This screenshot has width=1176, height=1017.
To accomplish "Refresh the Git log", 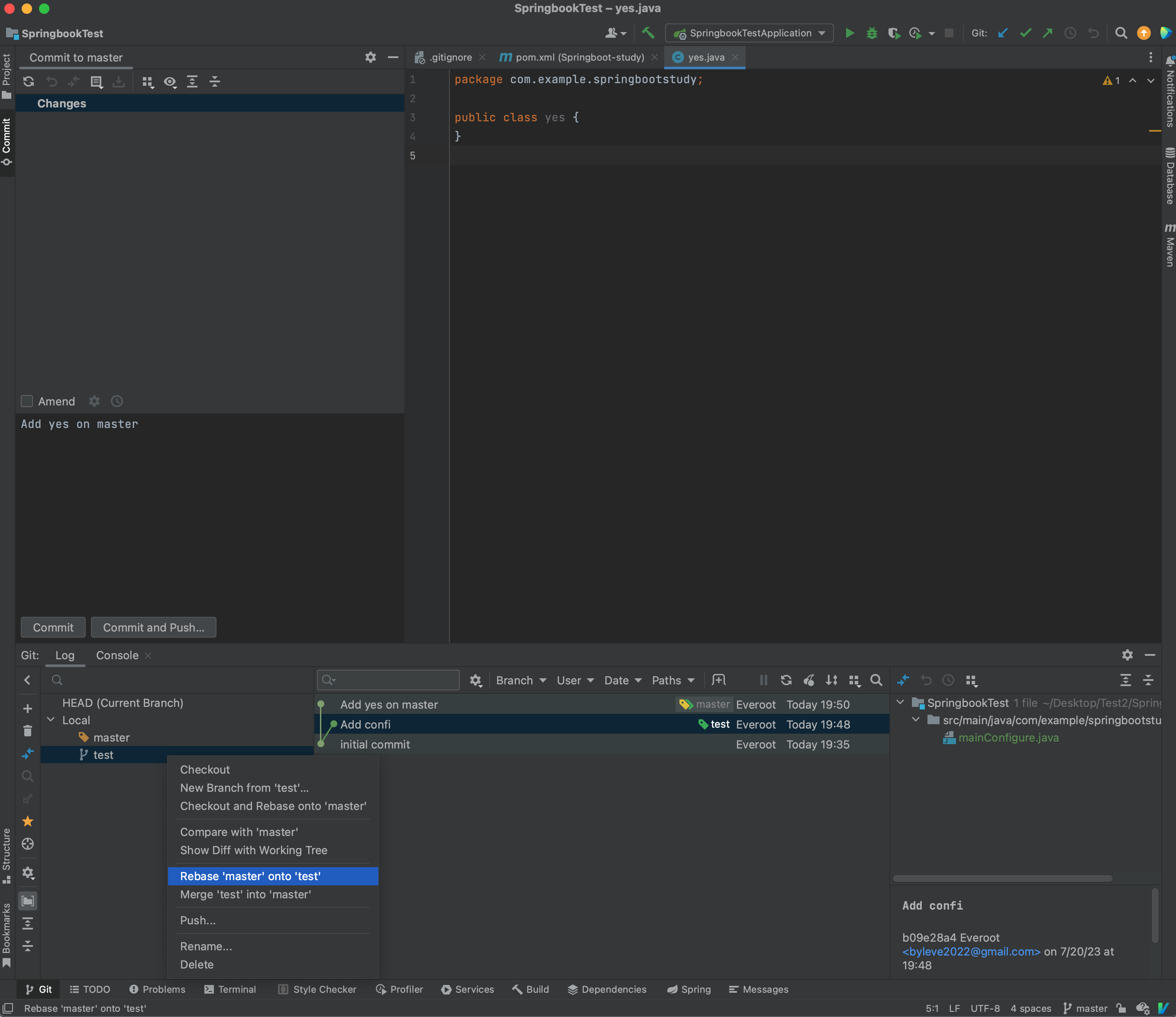I will (x=786, y=680).
